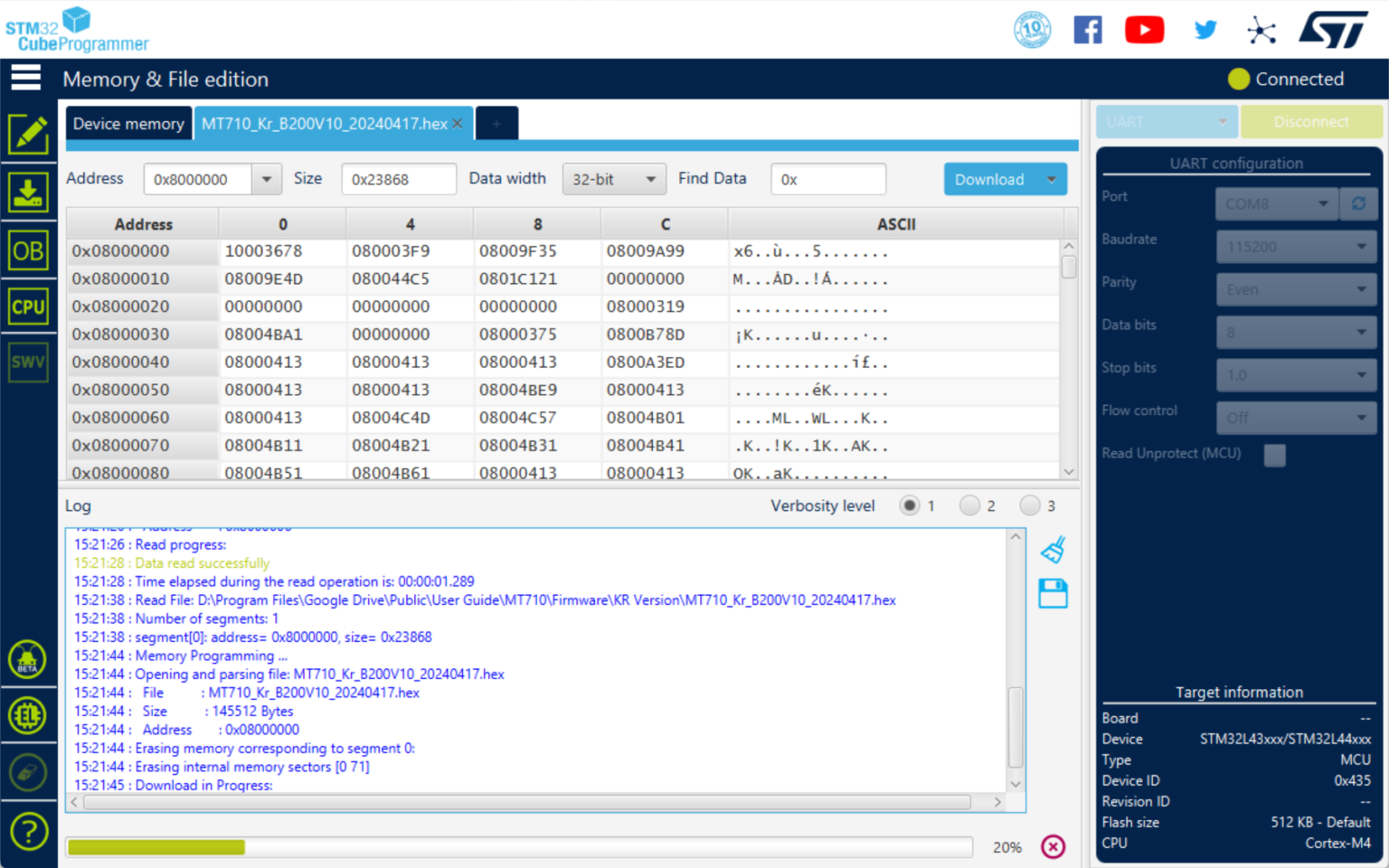Cancel the download with red X icon
This screenshot has height=868, width=1389.
(x=1053, y=846)
